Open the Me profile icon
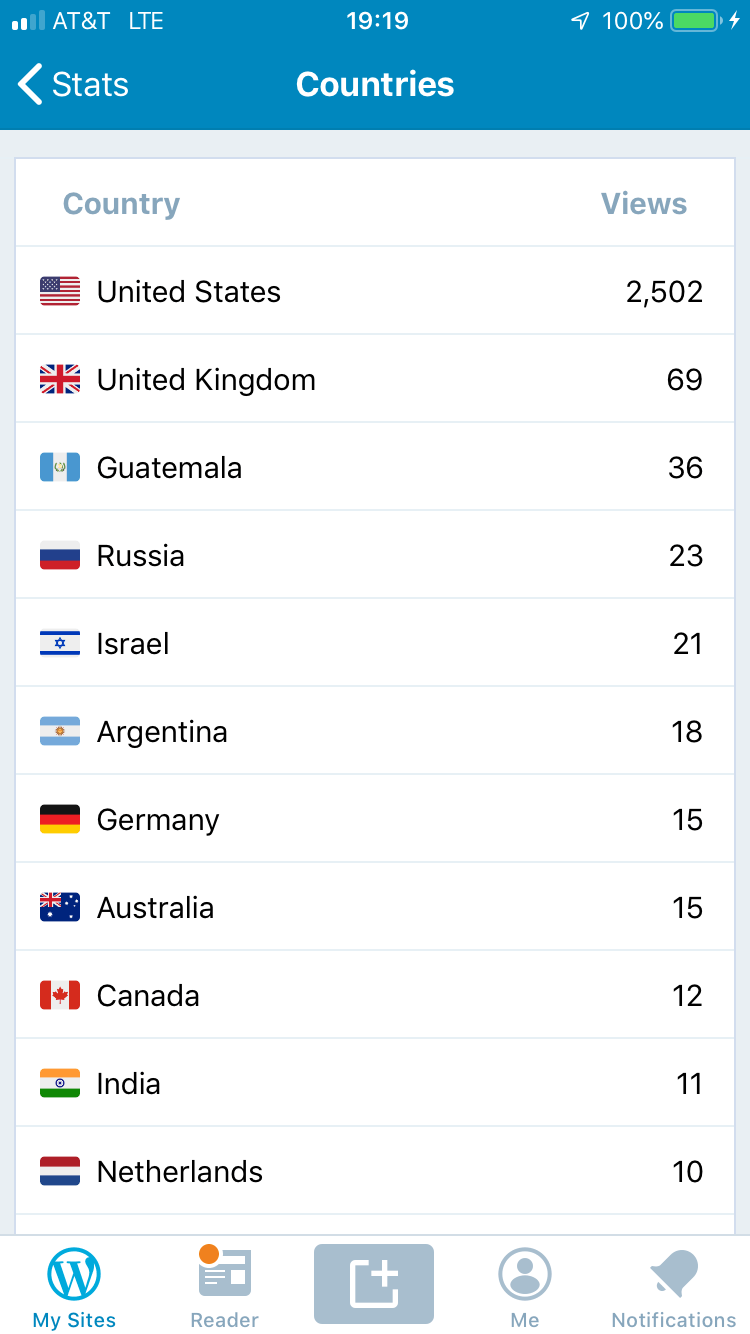 tap(525, 1287)
